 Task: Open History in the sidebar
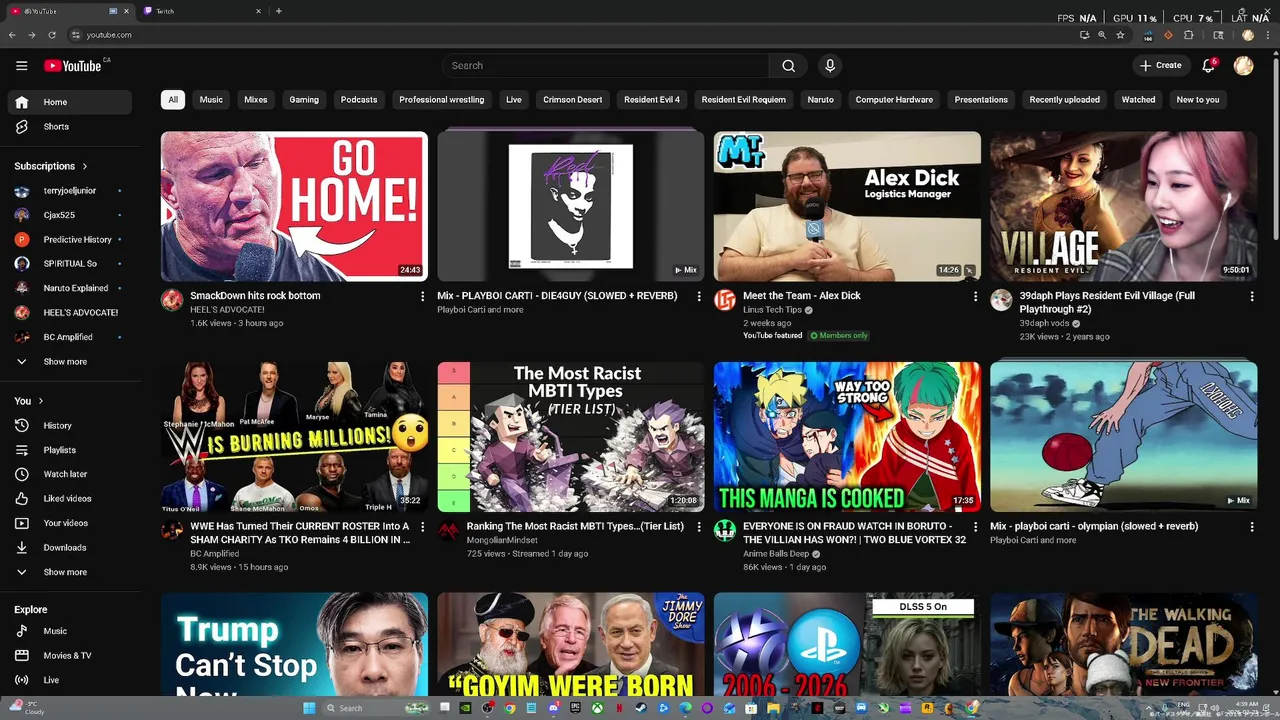(70, 426)
